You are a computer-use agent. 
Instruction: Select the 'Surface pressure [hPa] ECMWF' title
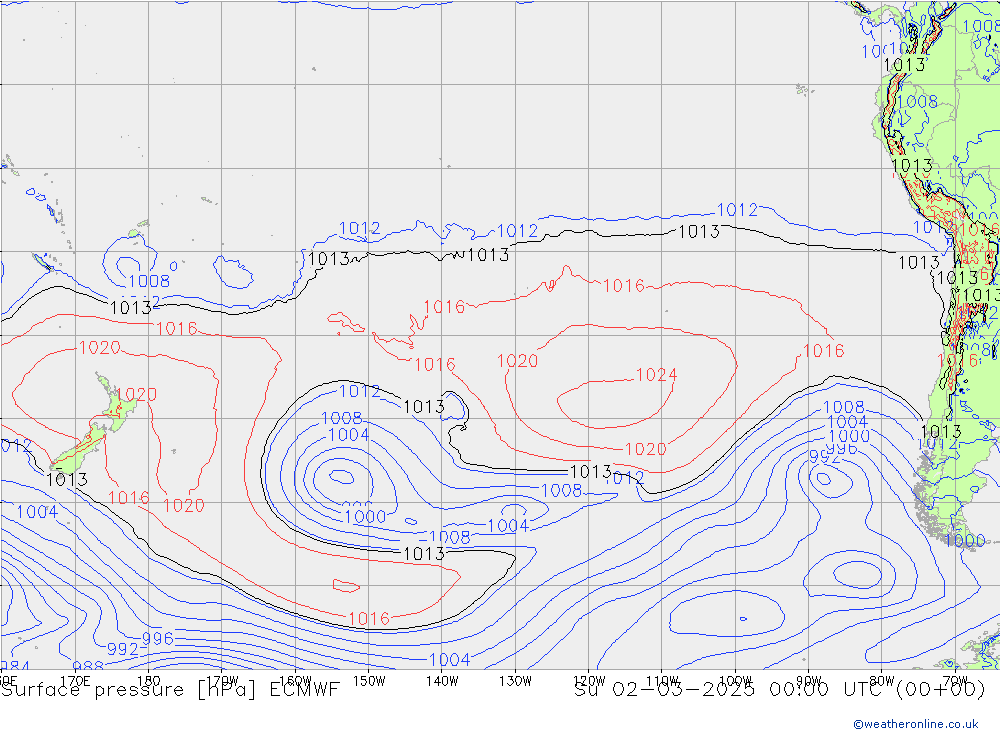pyautogui.click(x=170, y=690)
